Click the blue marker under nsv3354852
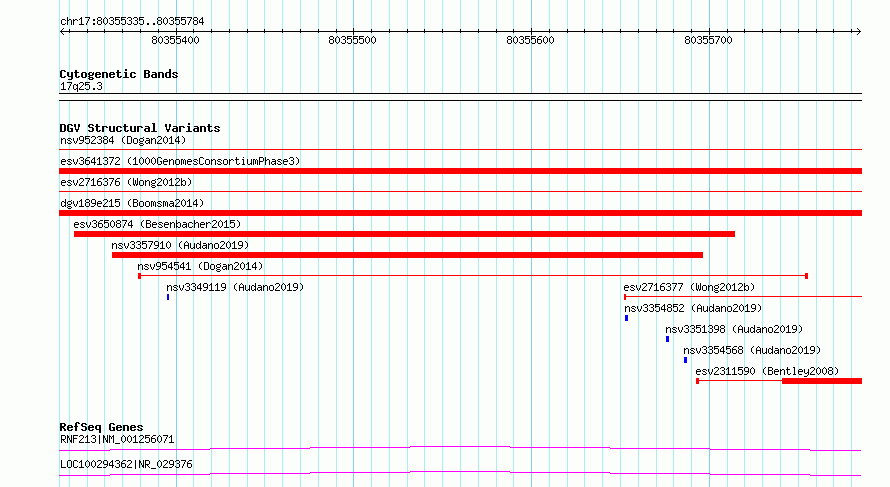 click(x=627, y=318)
